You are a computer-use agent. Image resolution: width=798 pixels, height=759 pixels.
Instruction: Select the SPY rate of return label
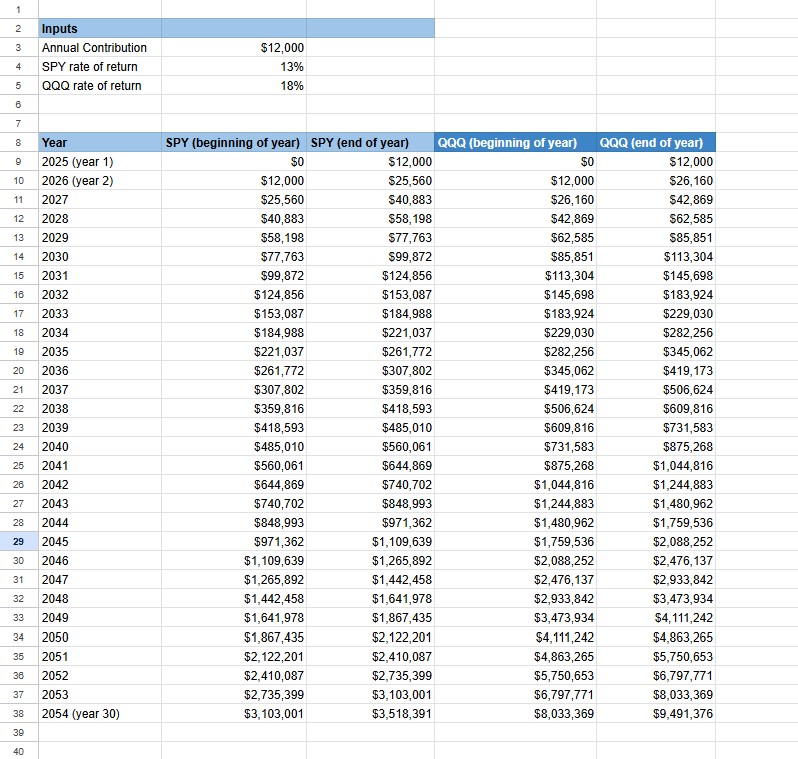coord(98,67)
